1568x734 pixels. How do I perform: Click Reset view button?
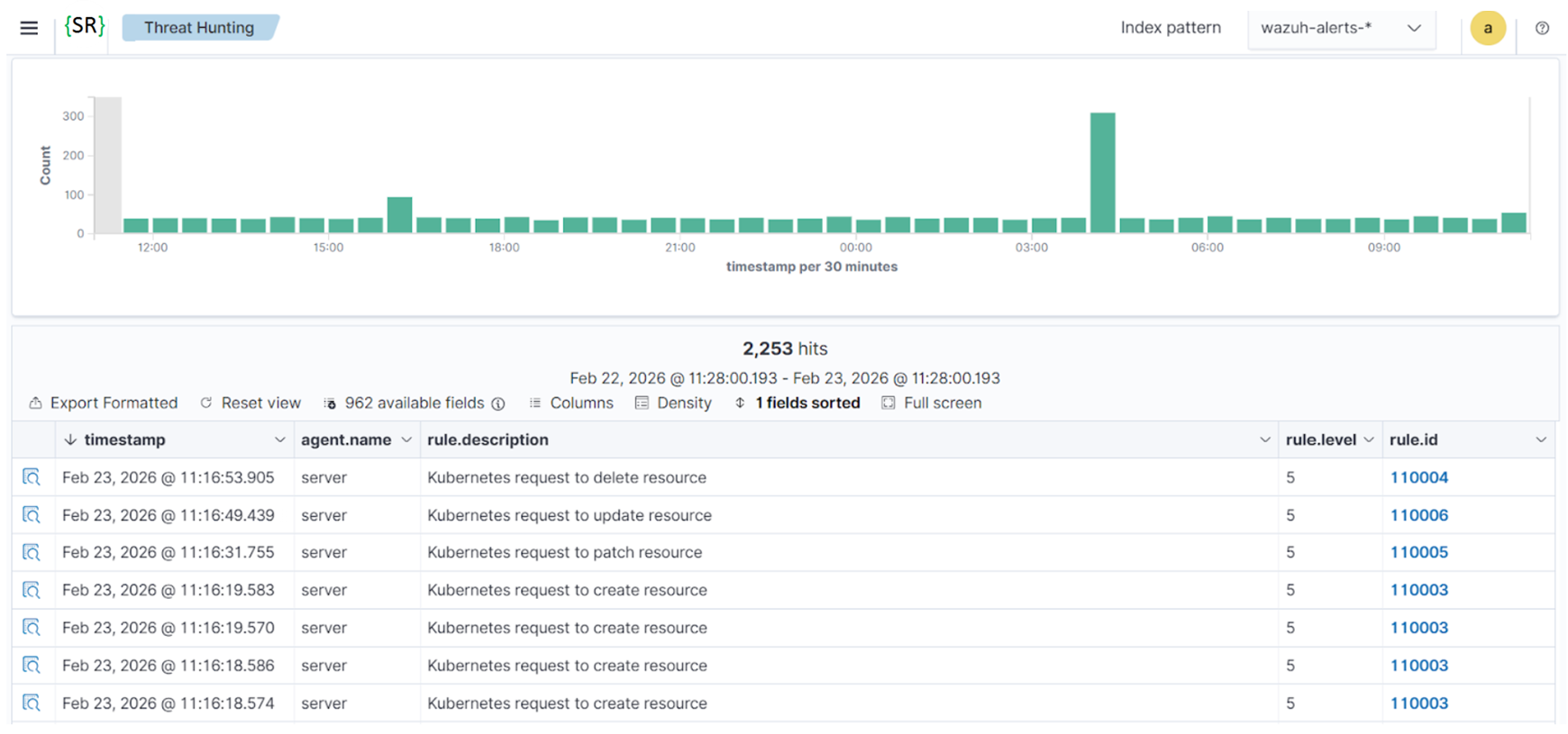[x=251, y=403]
